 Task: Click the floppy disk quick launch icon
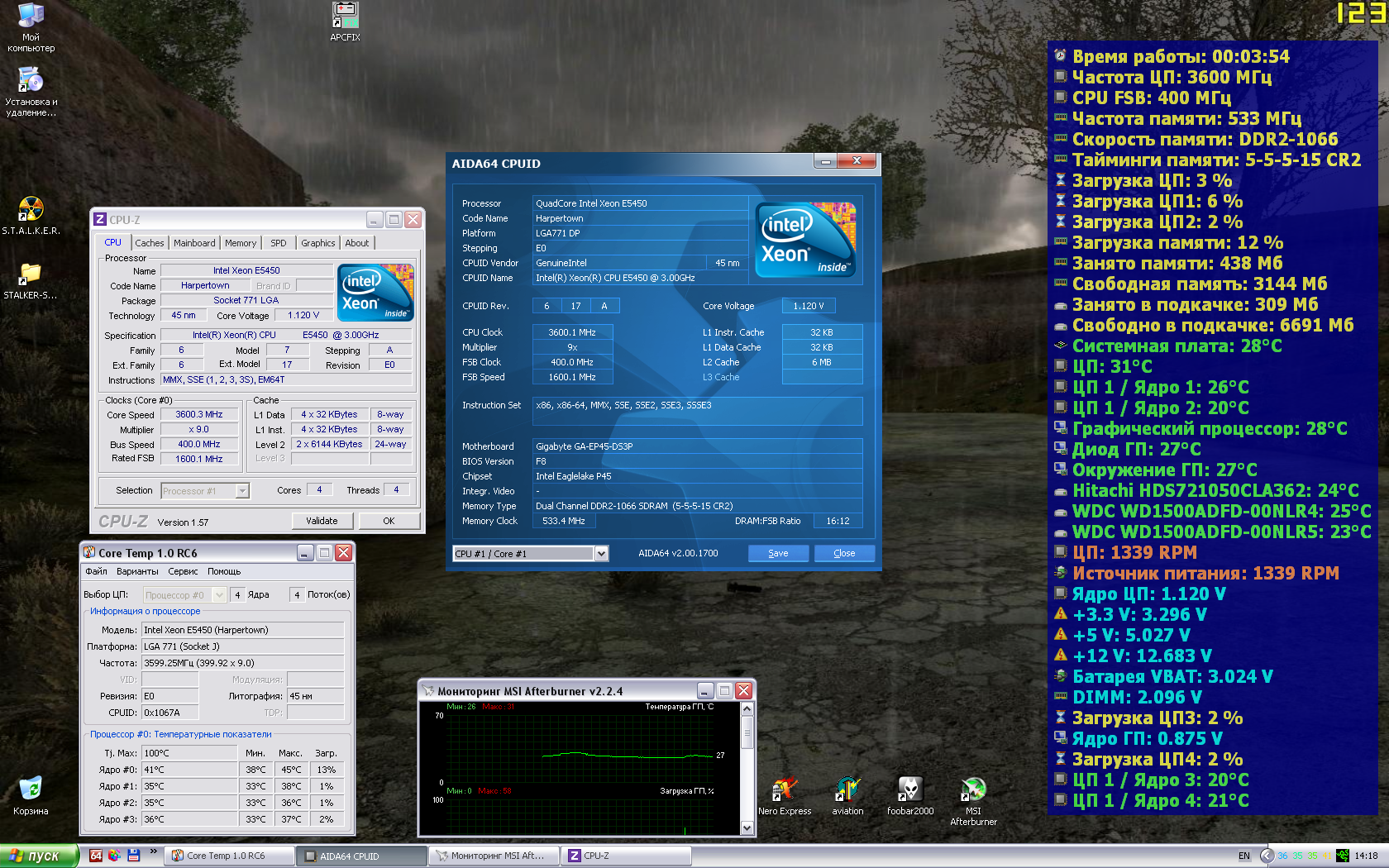(133, 856)
